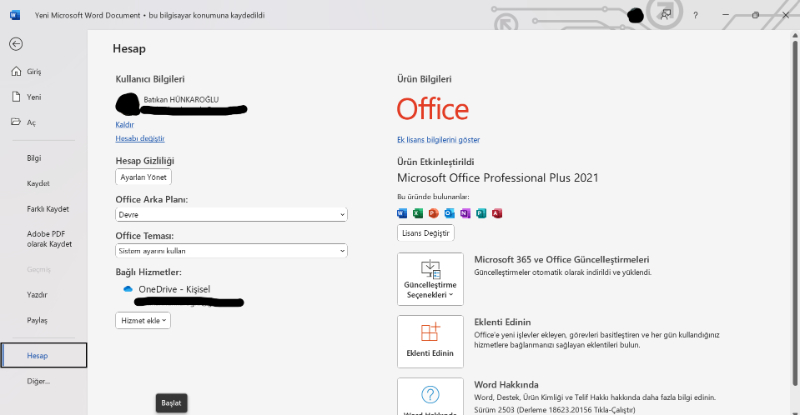
Task: Click the Ürün Etkinleştirildi heading
Action: pos(435,162)
